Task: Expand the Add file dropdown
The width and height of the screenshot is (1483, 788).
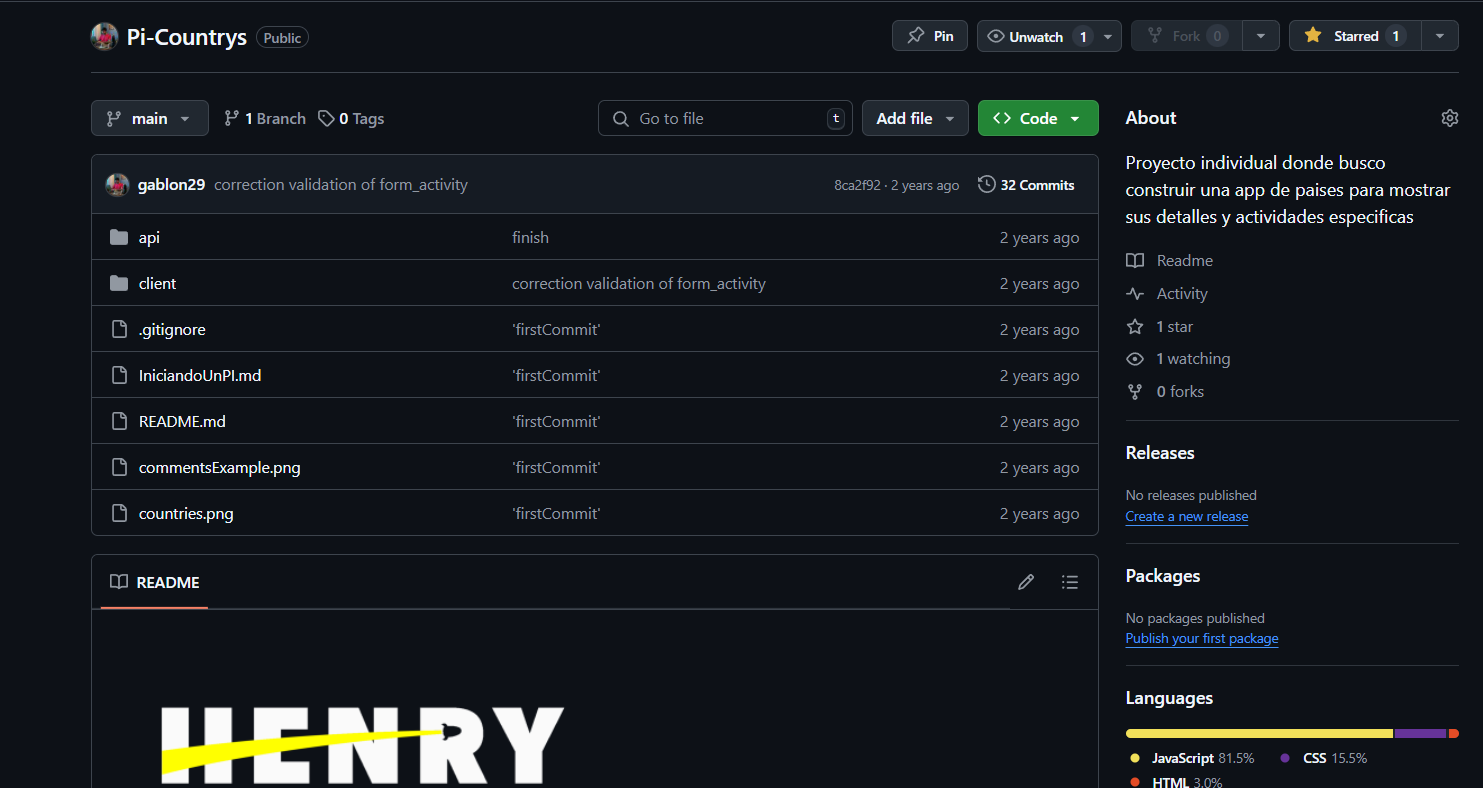Action: [x=915, y=118]
